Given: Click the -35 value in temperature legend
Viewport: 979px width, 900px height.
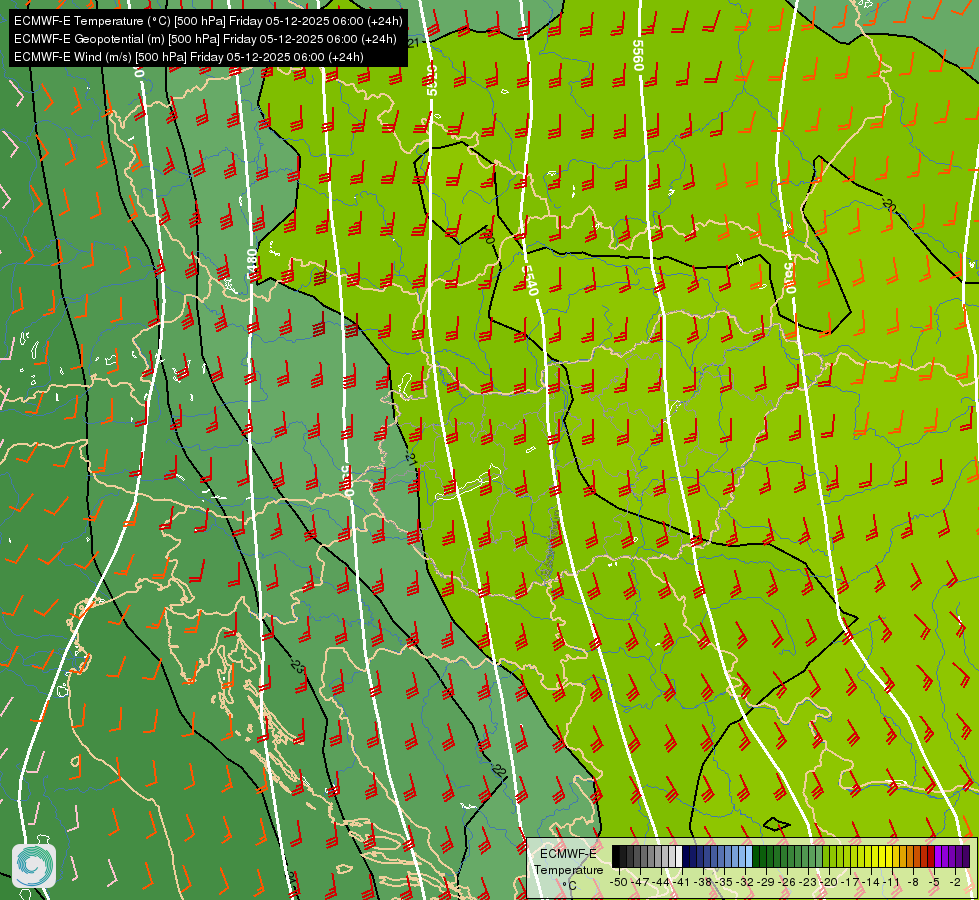Looking at the screenshot, I should [x=724, y=882].
